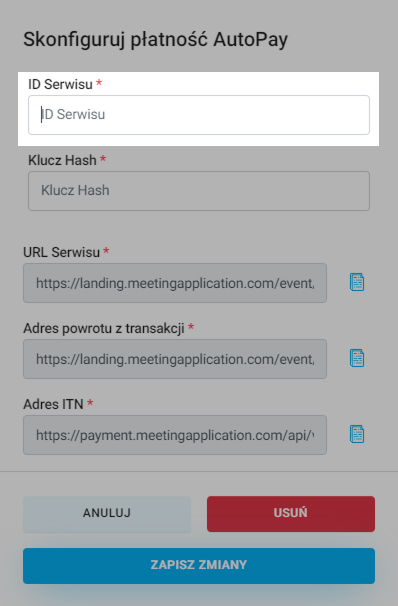Delete configuration with the USUŃ button
Image resolution: width=398 pixels, height=606 pixels.
tap(291, 514)
